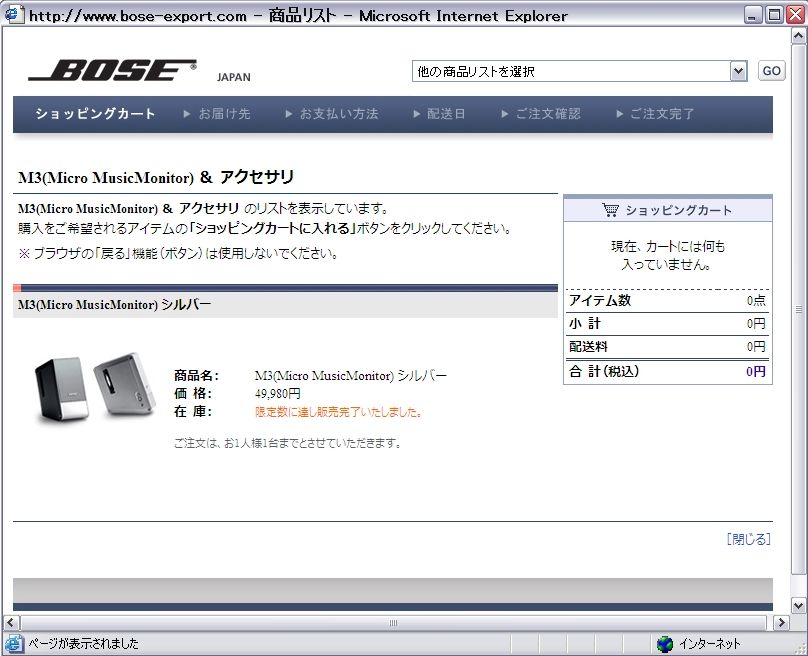The height and width of the screenshot is (656, 808).
Task: Click the Internet Explorer page icon in title bar
Action: point(13,14)
